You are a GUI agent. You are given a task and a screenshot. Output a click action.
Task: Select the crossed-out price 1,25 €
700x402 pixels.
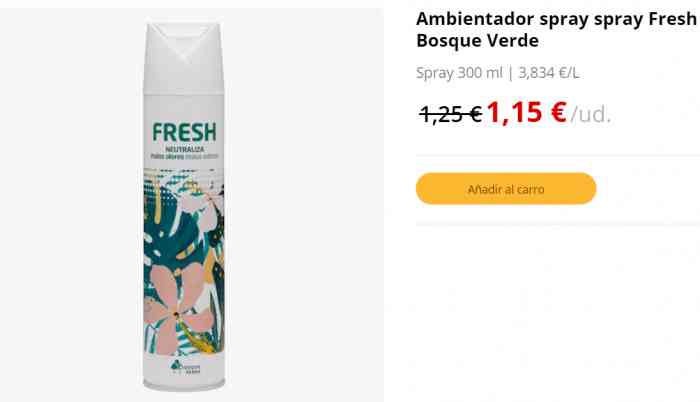(x=451, y=114)
